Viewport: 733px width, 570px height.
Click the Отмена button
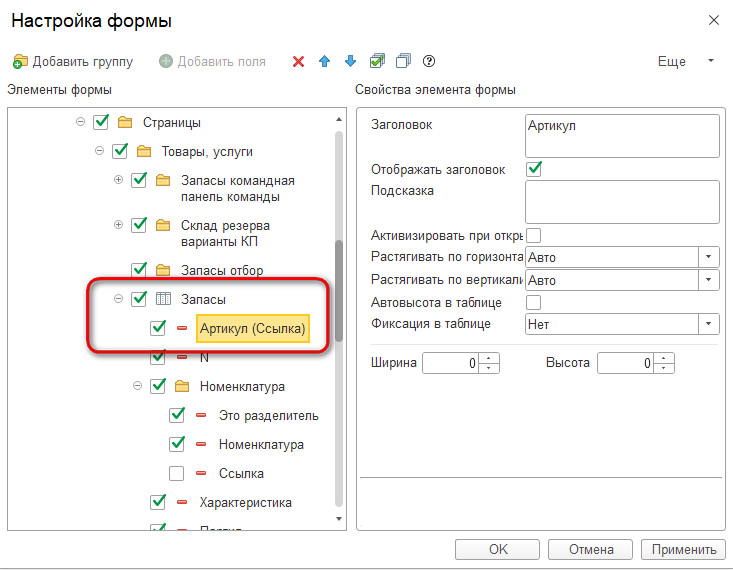tap(590, 549)
